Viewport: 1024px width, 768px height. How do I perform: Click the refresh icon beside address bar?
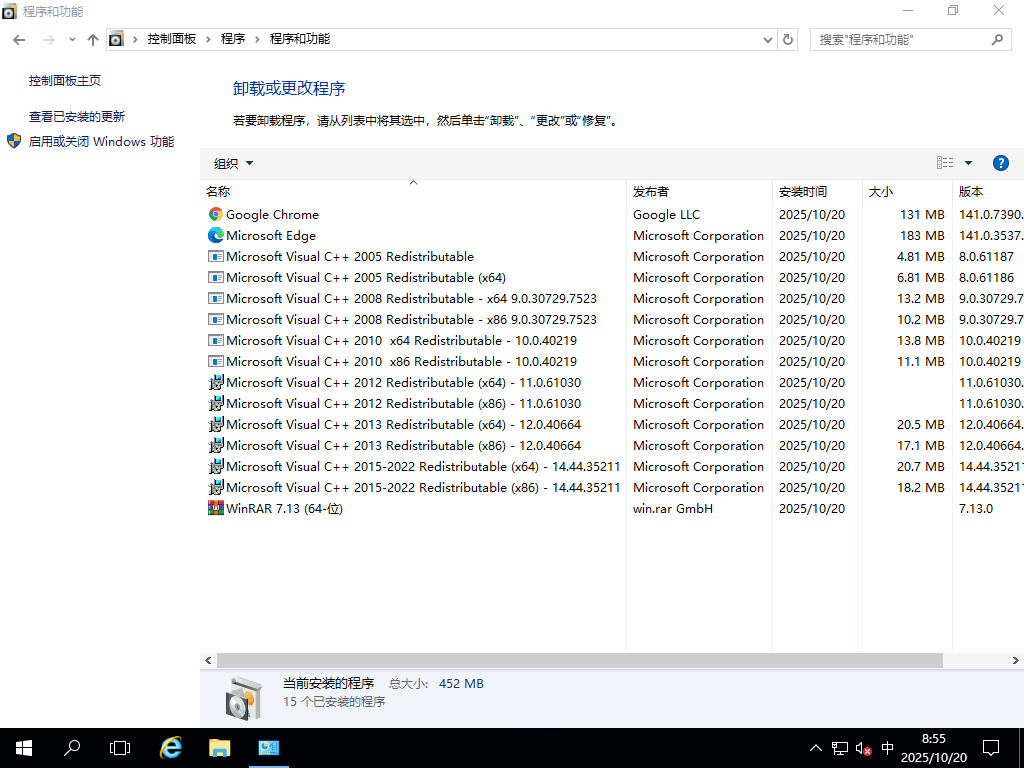pos(789,39)
